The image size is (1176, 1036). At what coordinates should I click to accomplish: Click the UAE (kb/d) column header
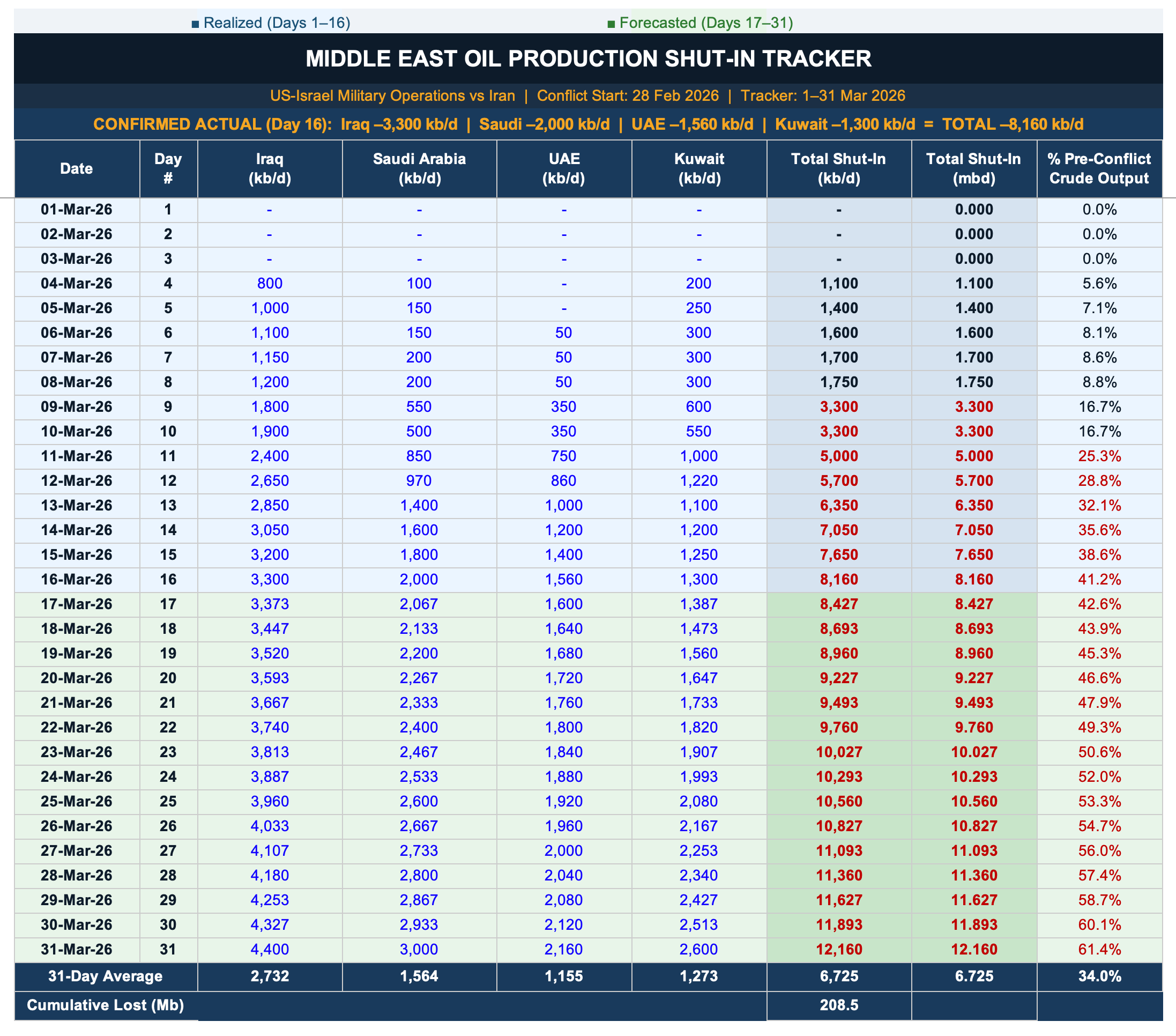click(564, 168)
